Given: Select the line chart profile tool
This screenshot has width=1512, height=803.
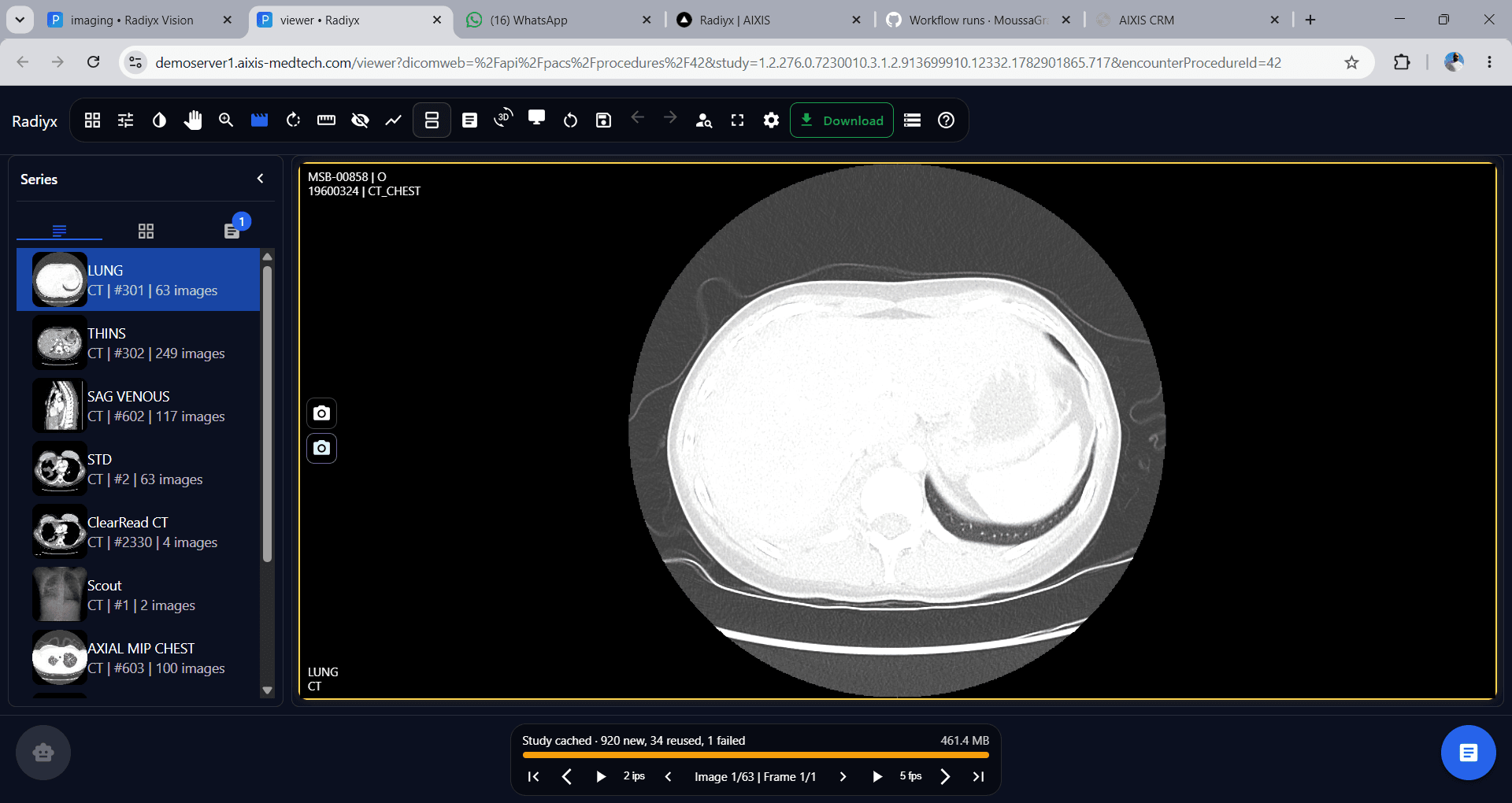Looking at the screenshot, I should (x=393, y=120).
